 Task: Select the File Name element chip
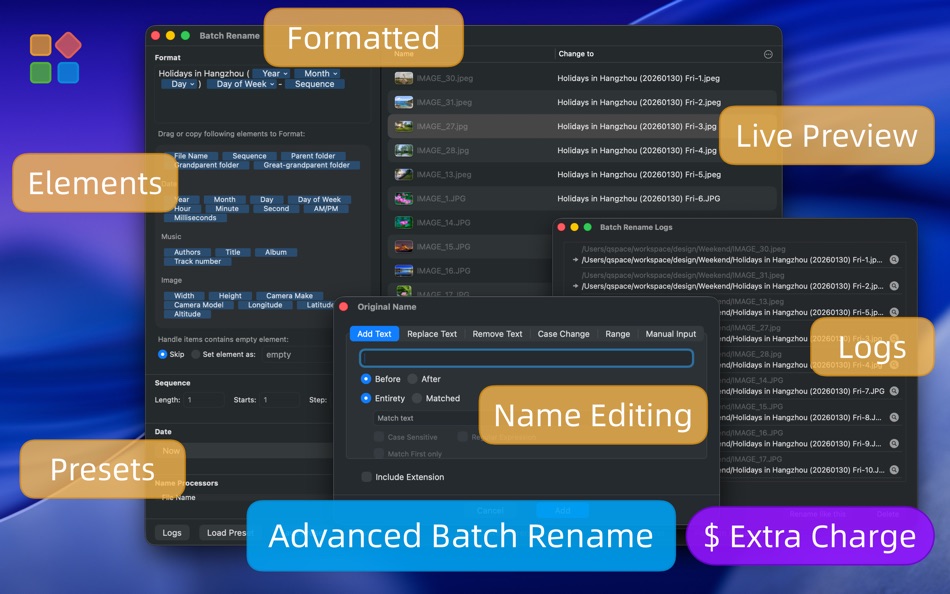click(191, 156)
